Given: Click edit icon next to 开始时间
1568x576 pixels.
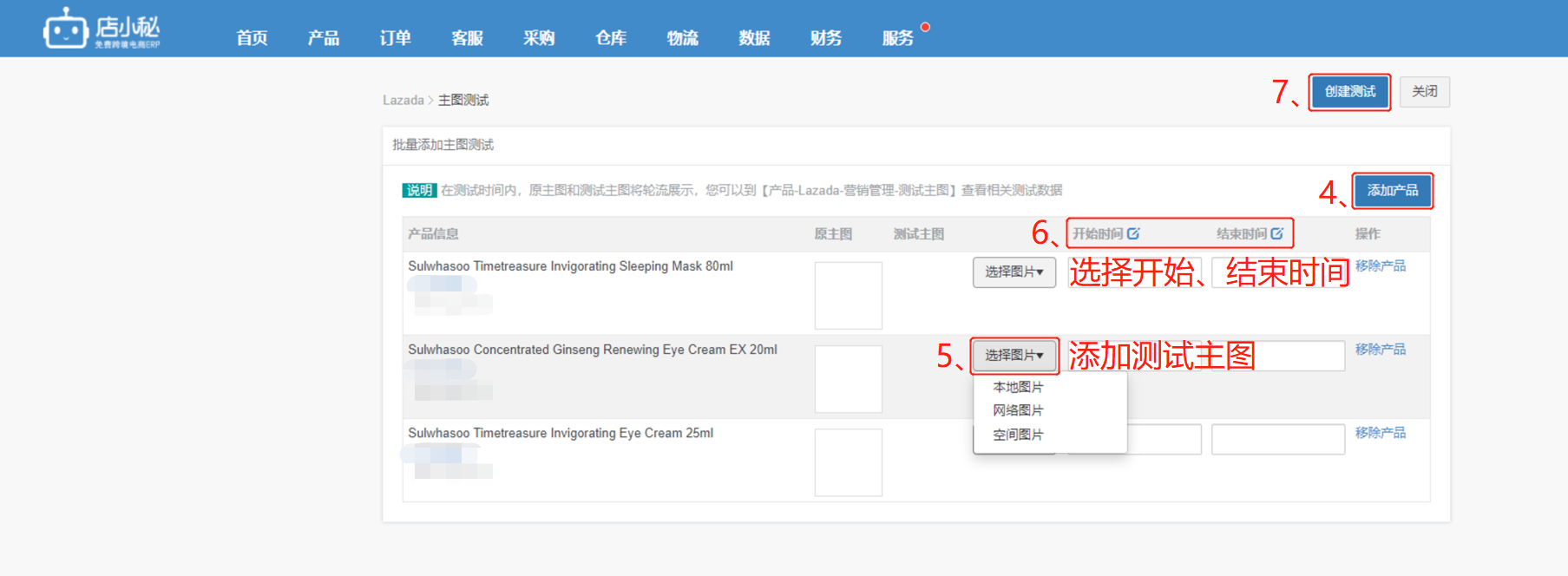Looking at the screenshot, I should tap(1133, 233).
